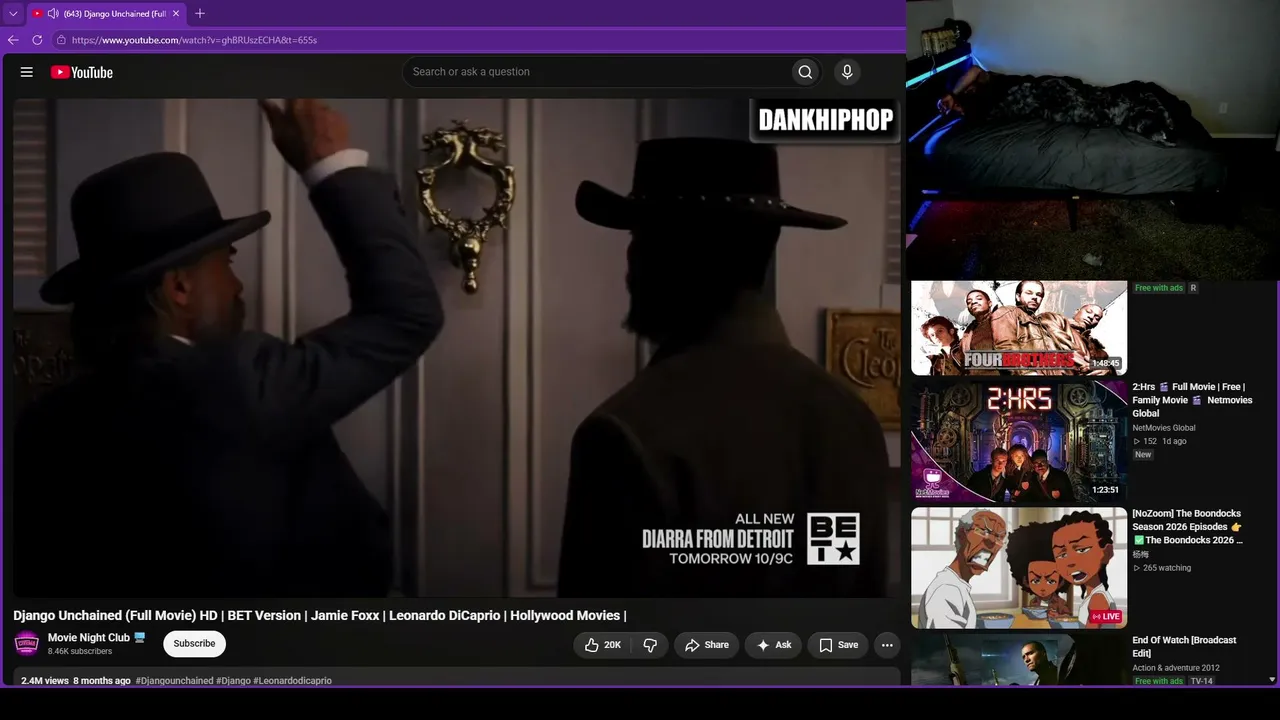Screen dimensions: 1280x720
Task: Click the '8.46K subscribers' text
Action: (x=80, y=652)
